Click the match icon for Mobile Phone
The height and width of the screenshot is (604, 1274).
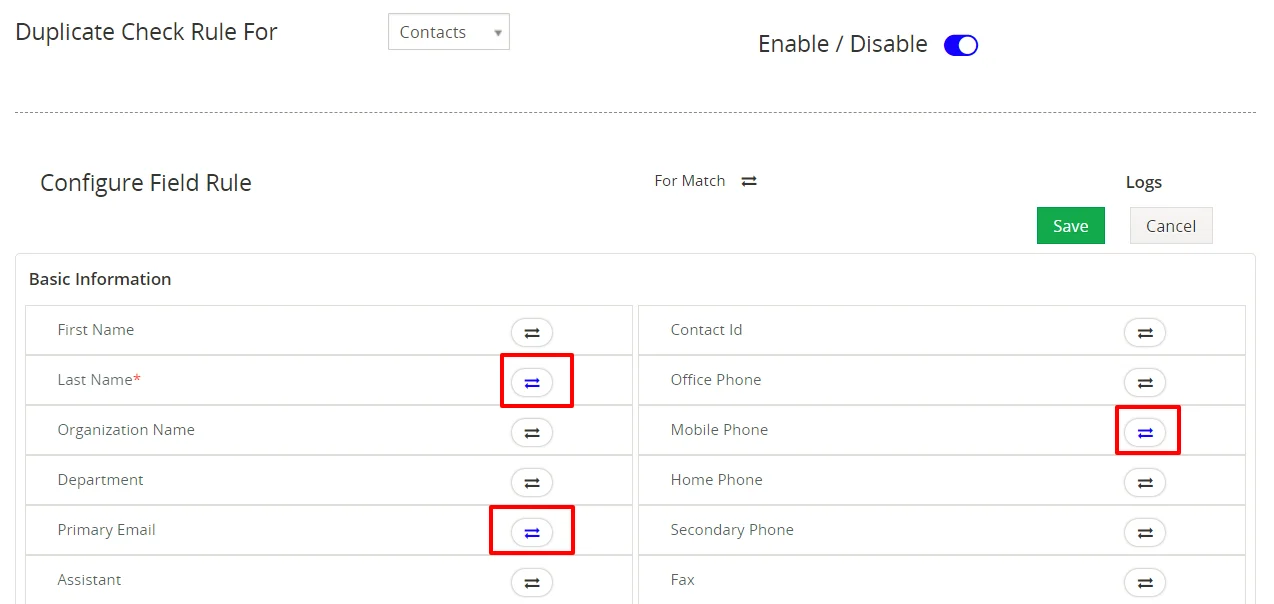1145,432
